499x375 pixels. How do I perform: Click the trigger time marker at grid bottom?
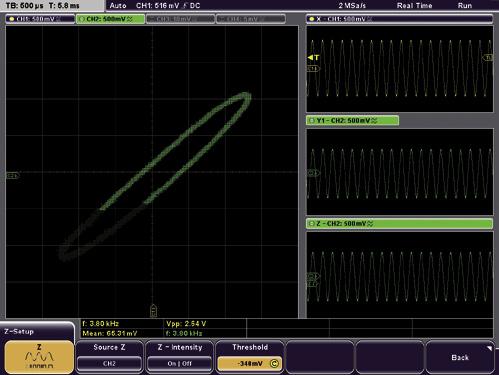click(x=153, y=310)
